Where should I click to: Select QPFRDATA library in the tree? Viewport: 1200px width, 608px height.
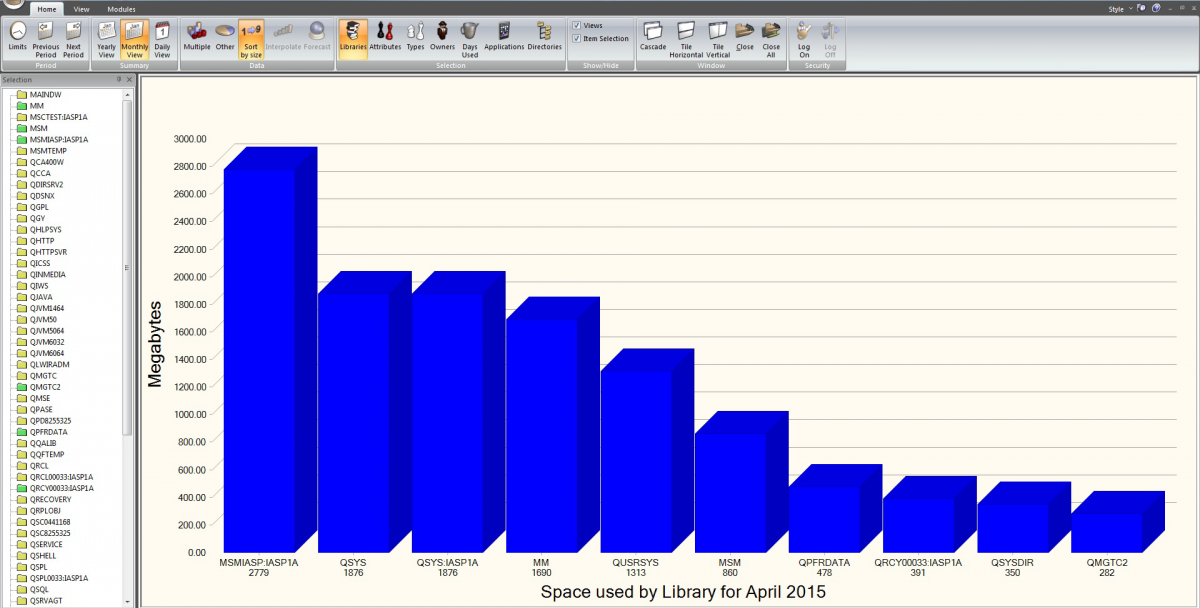49,432
